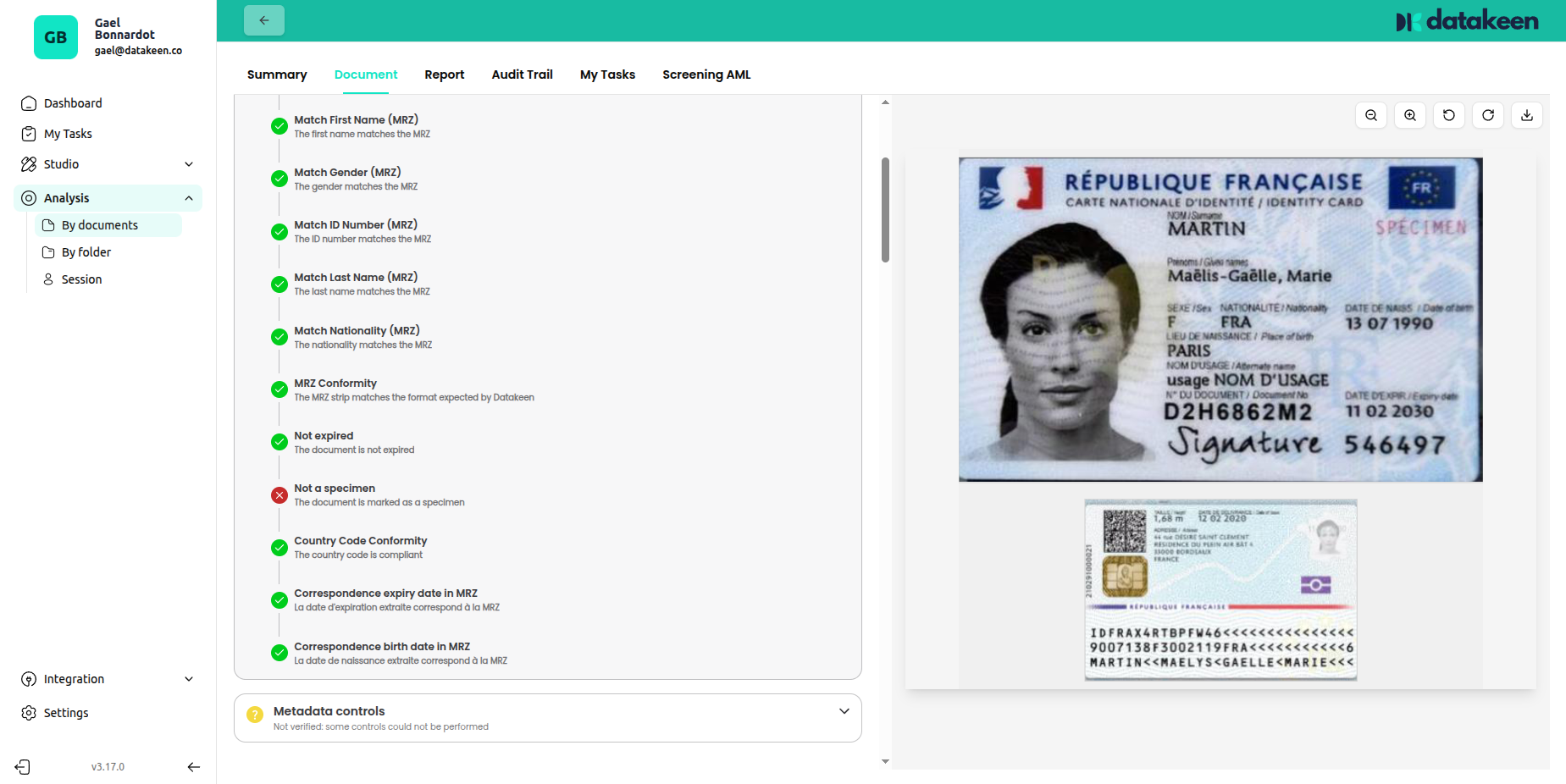Rotate document clockwise
Screen dimensions: 1566x784
tap(1487, 115)
